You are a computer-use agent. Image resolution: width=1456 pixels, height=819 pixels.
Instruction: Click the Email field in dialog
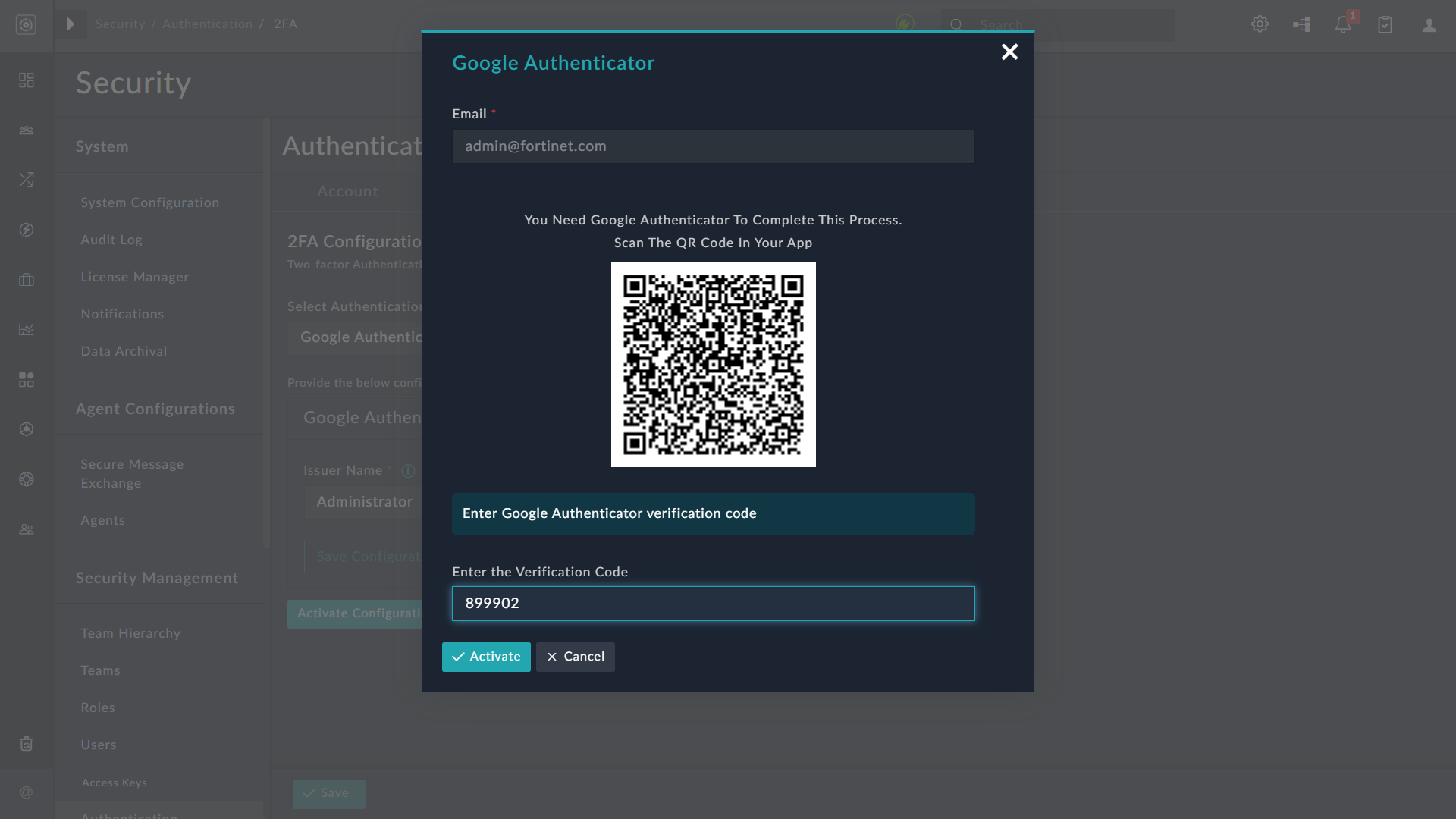pos(713,146)
